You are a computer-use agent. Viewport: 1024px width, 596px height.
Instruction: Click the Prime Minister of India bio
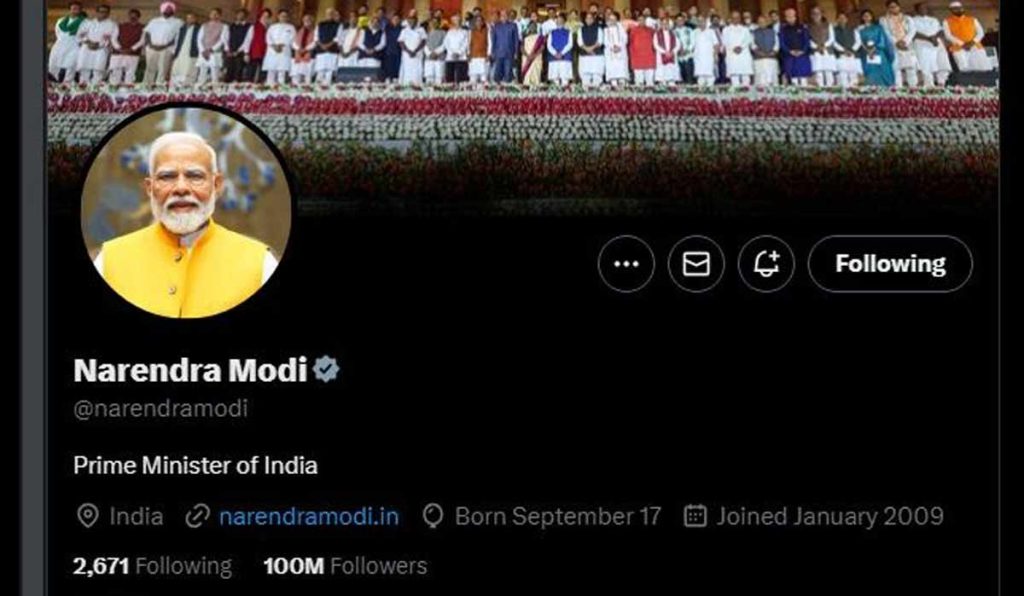195,464
